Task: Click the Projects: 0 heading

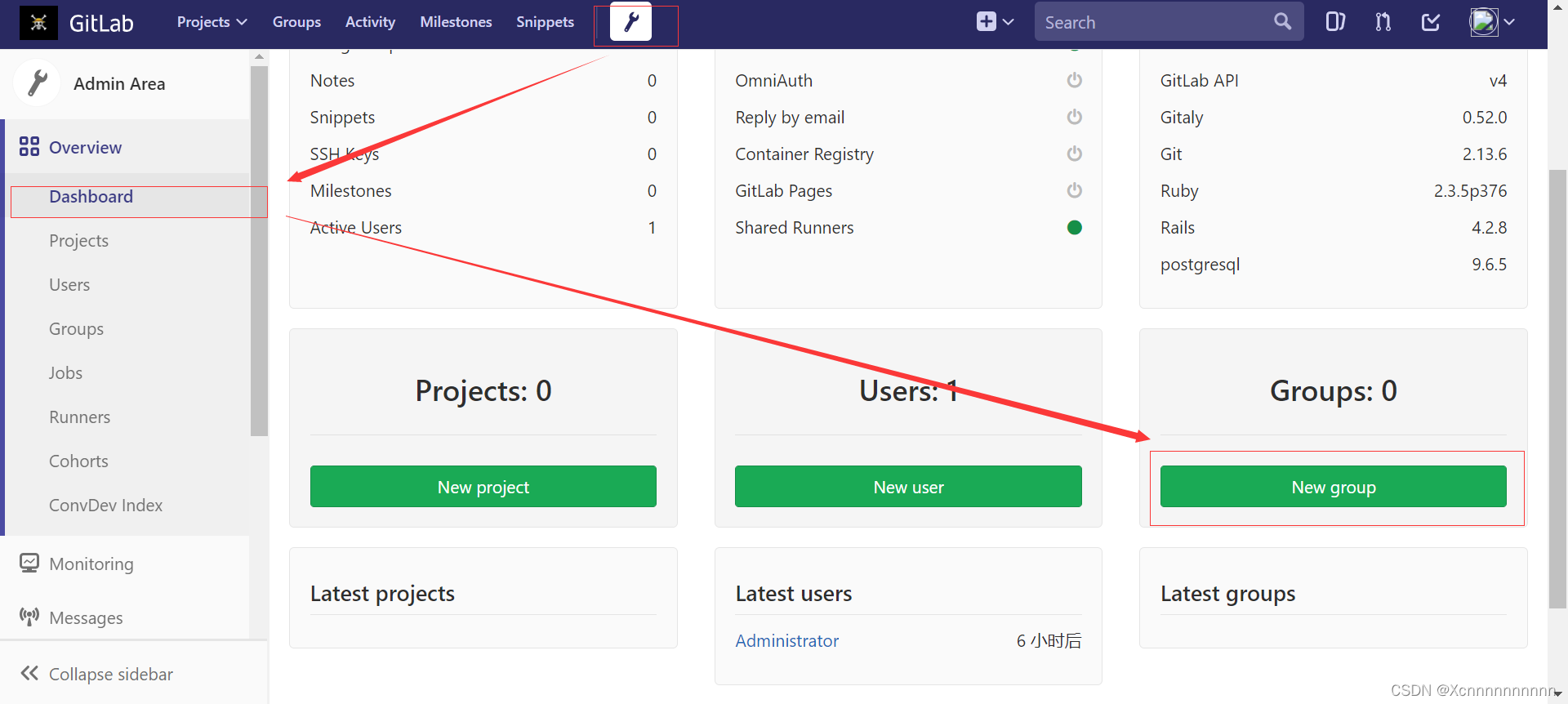Action: (x=483, y=391)
